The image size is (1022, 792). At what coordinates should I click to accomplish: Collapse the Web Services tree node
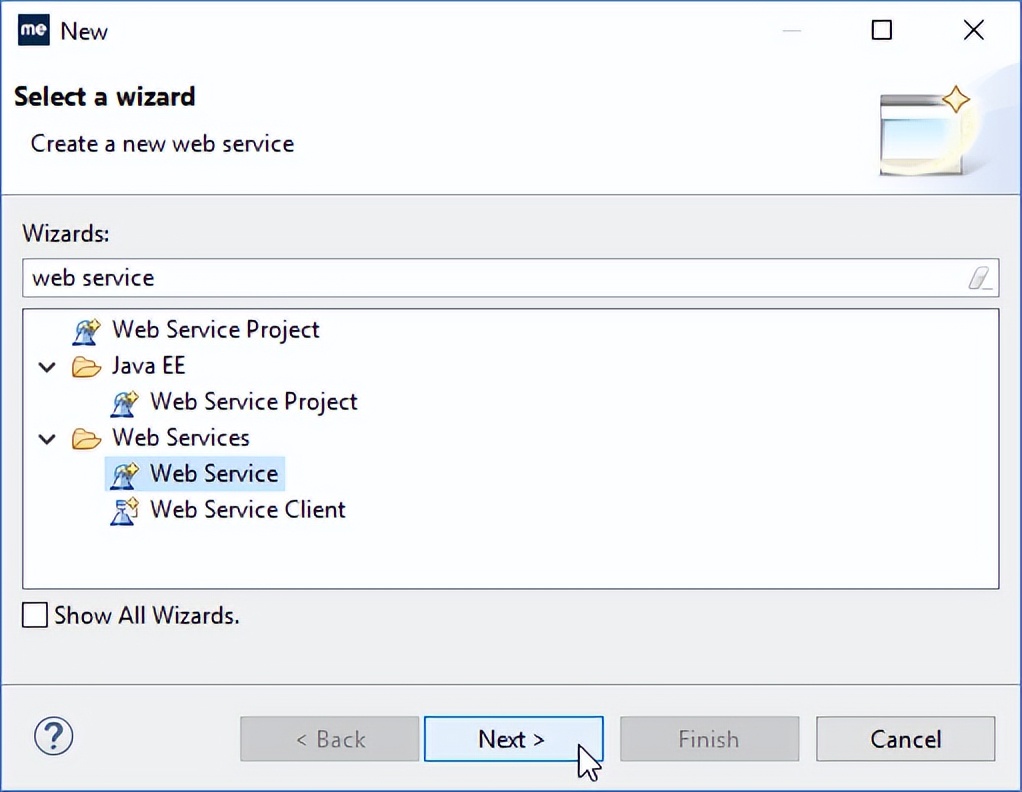coord(46,438)
